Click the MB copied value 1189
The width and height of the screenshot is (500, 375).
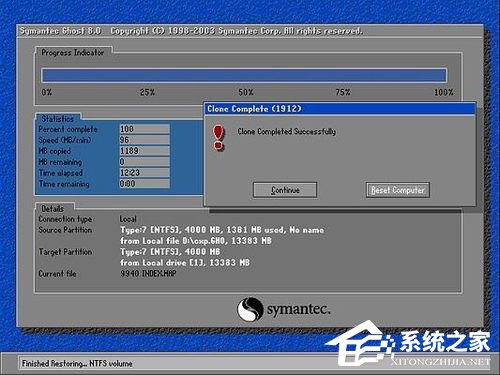click(x=144, y=151)
